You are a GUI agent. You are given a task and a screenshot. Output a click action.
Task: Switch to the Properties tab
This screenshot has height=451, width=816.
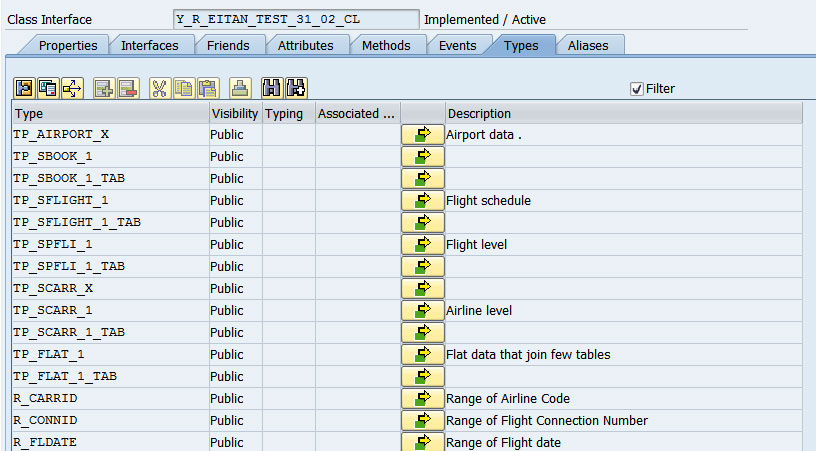click(68, 45)
